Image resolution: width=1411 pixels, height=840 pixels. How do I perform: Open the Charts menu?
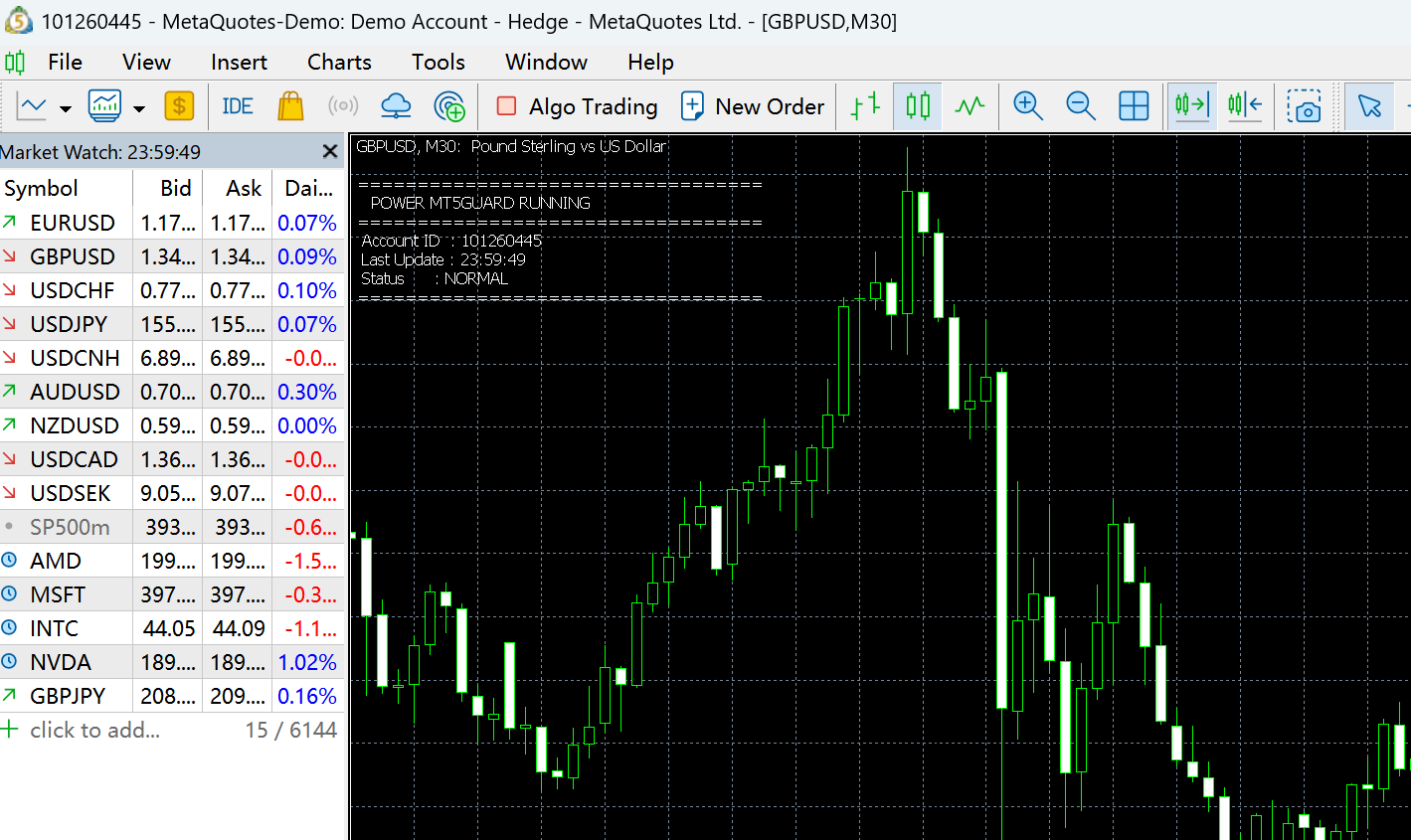point(339,62)
